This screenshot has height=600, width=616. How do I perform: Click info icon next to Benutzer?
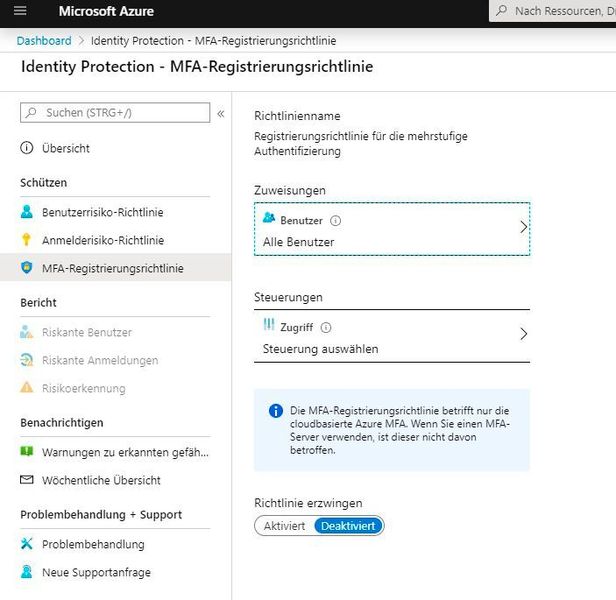336,220
